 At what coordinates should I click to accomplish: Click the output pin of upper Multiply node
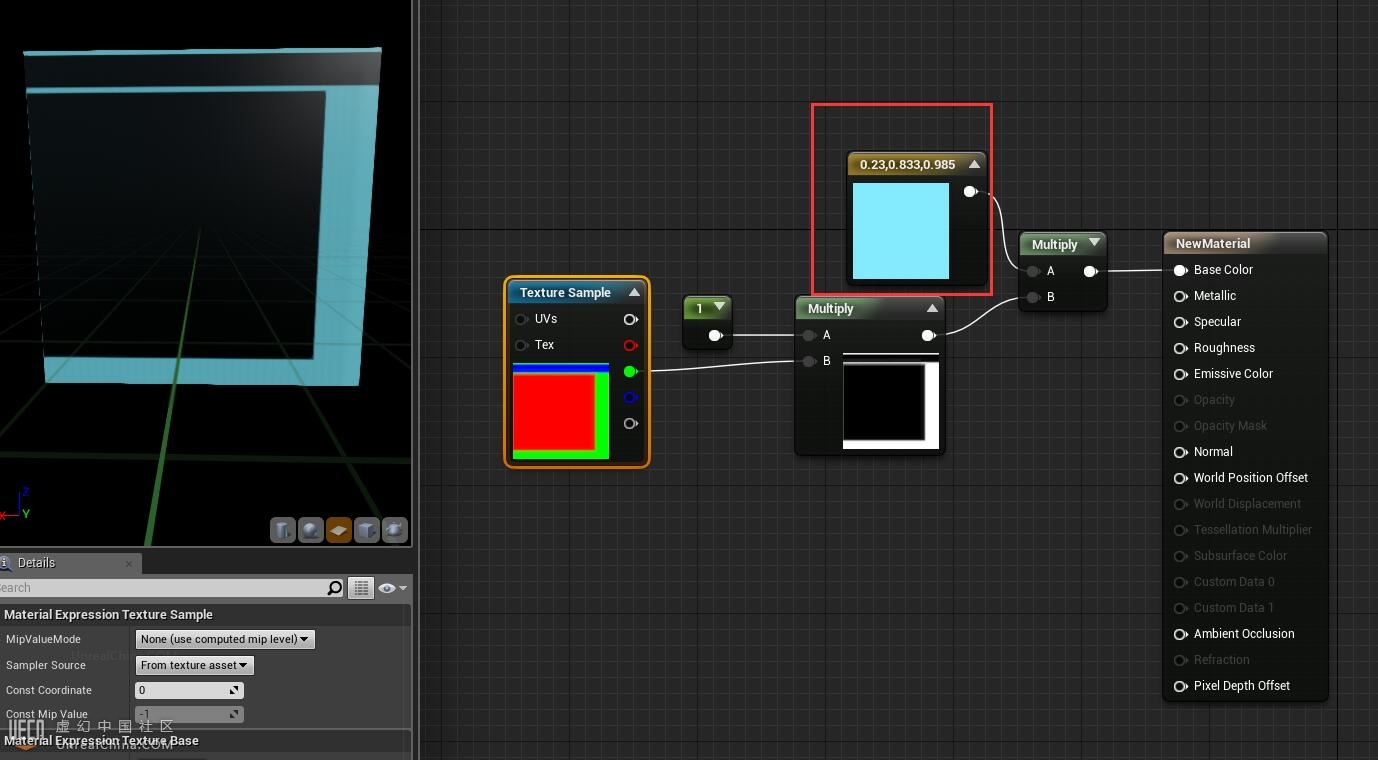tap(1091, 271)
